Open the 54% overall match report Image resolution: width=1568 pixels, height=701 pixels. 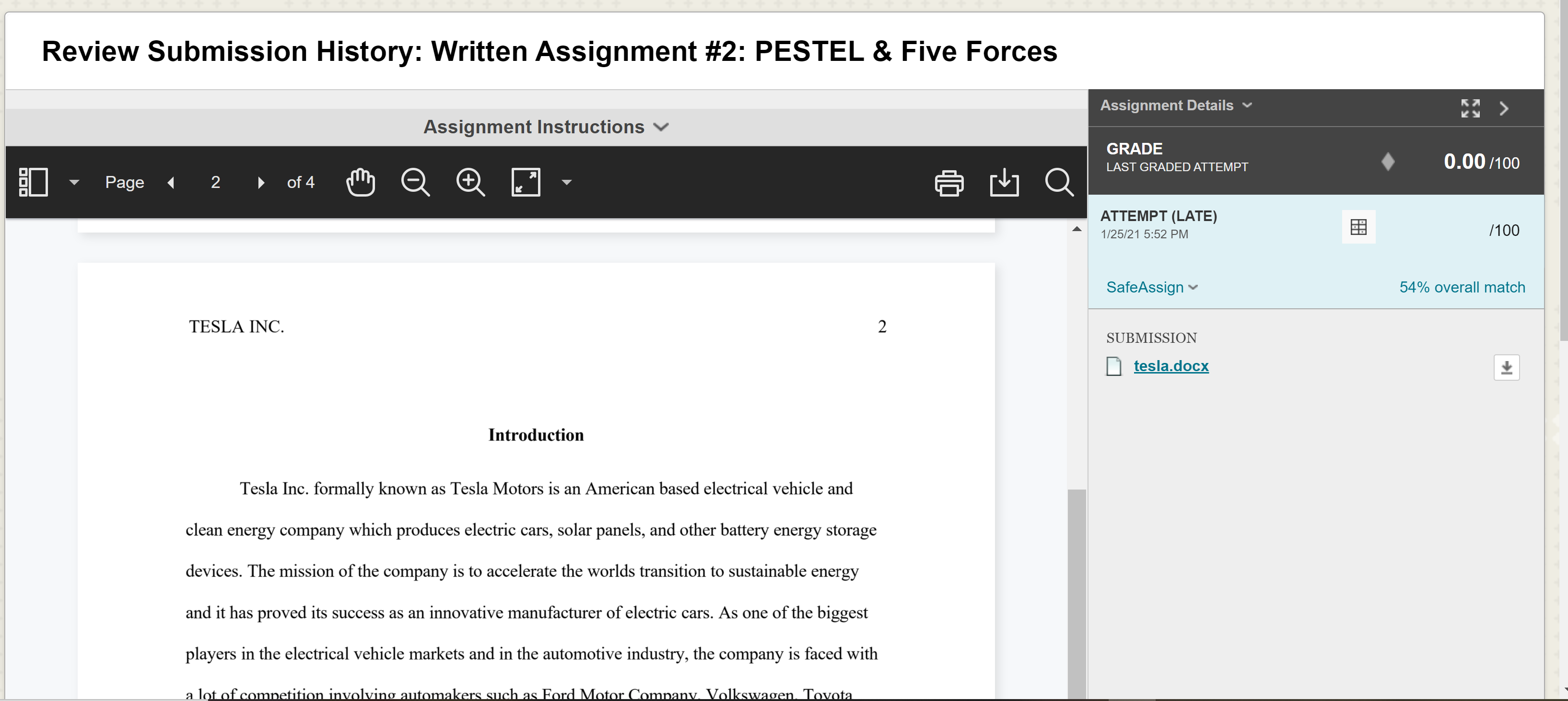click(1462, 287)
